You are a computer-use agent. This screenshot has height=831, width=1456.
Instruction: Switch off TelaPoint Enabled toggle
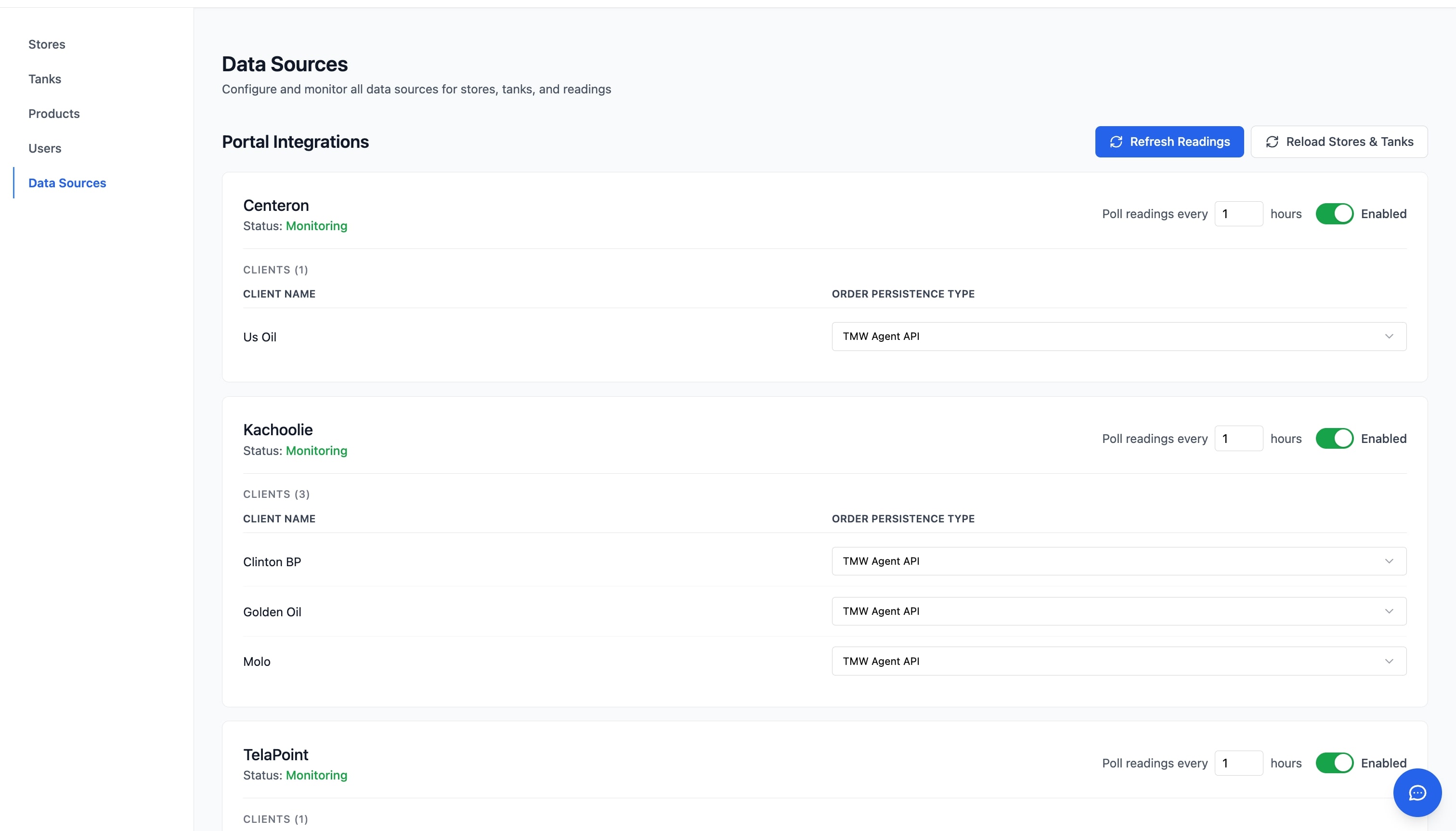[x=1334, y=763]
